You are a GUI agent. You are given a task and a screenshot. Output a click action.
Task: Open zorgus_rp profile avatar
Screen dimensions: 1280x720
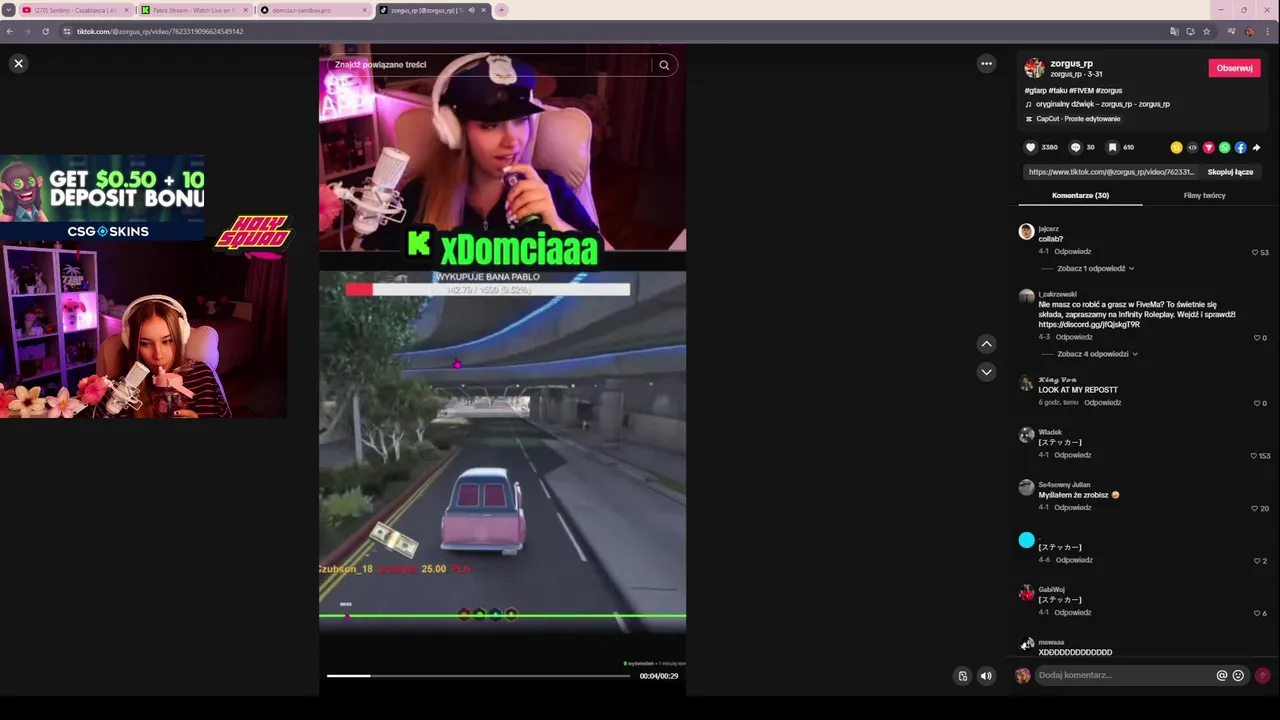(x=1034, y=68)
